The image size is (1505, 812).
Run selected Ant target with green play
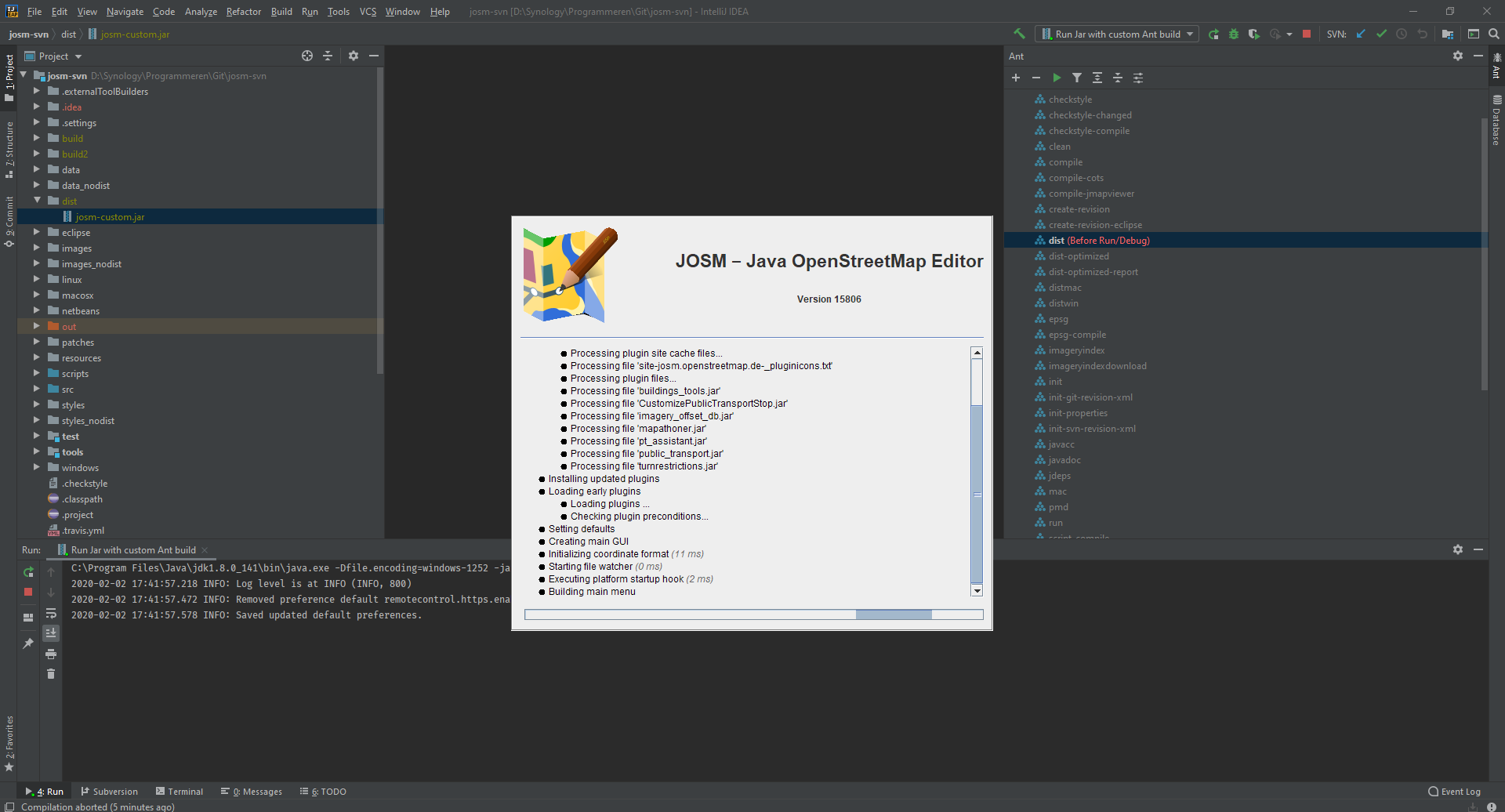point(1057,78)
